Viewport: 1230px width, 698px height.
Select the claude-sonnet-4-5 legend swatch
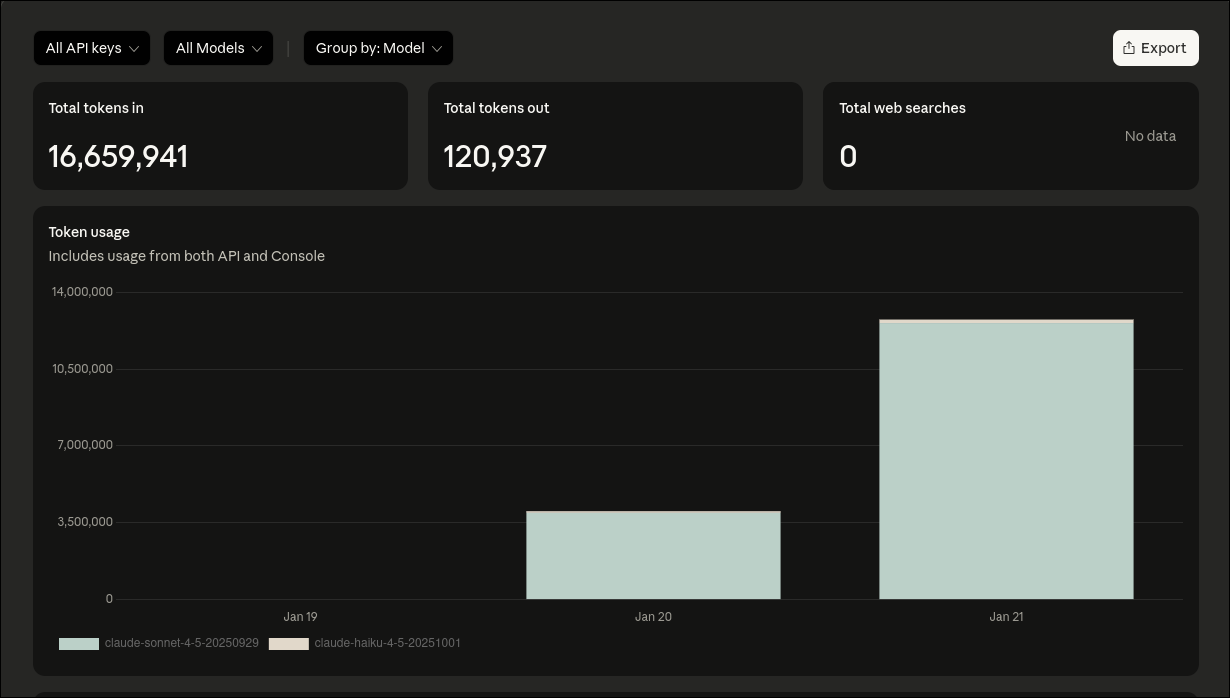coord(78,643)
